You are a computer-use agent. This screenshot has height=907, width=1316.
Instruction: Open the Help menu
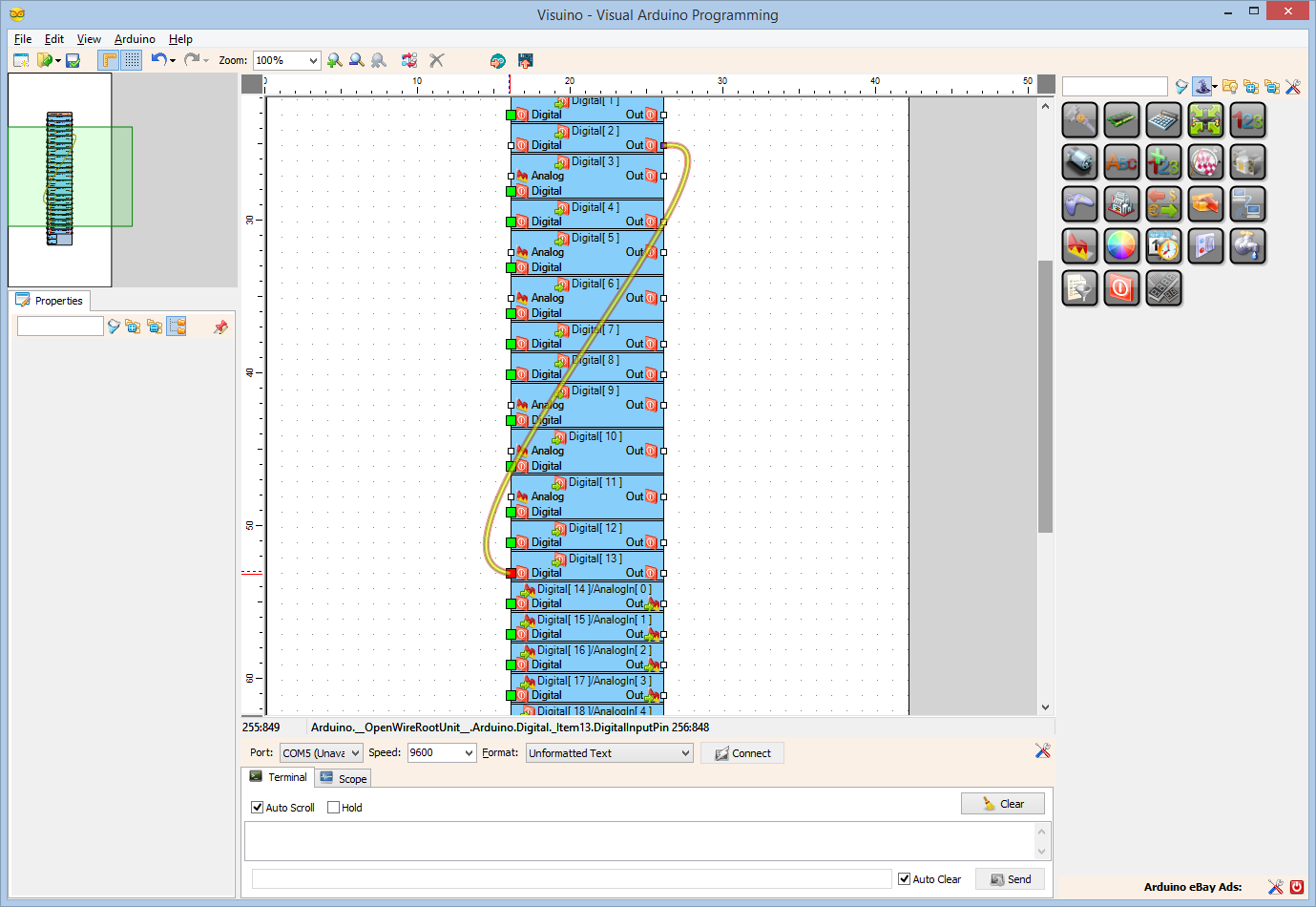click(180, 39)
